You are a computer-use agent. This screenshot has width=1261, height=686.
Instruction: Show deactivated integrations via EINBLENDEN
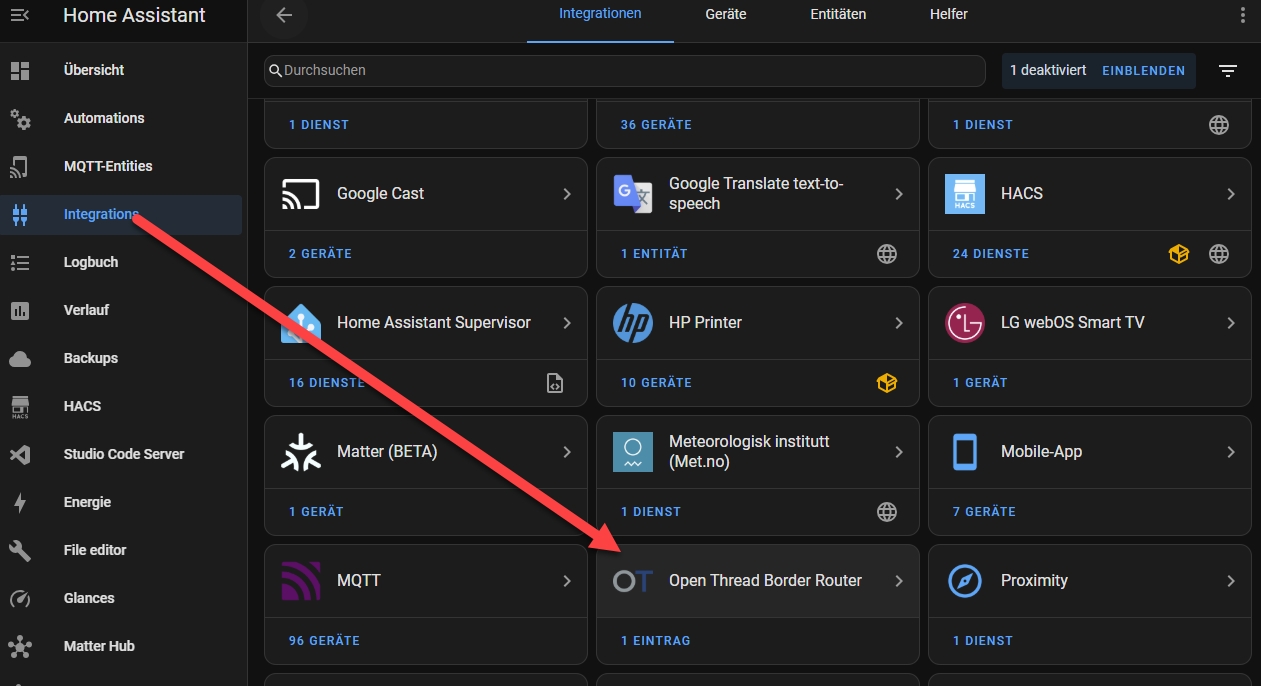[1143, 71]
